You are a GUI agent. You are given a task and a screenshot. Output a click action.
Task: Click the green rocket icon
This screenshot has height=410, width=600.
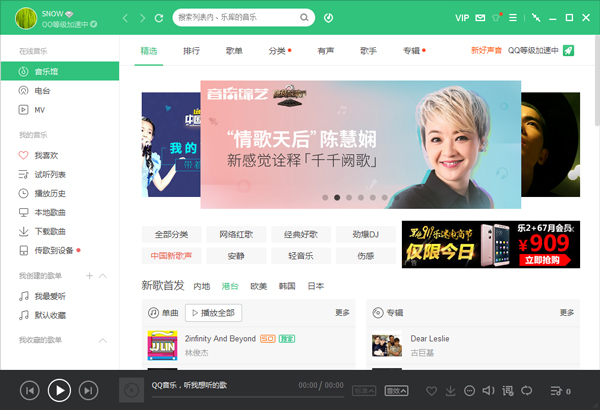(x=568, y=51)
